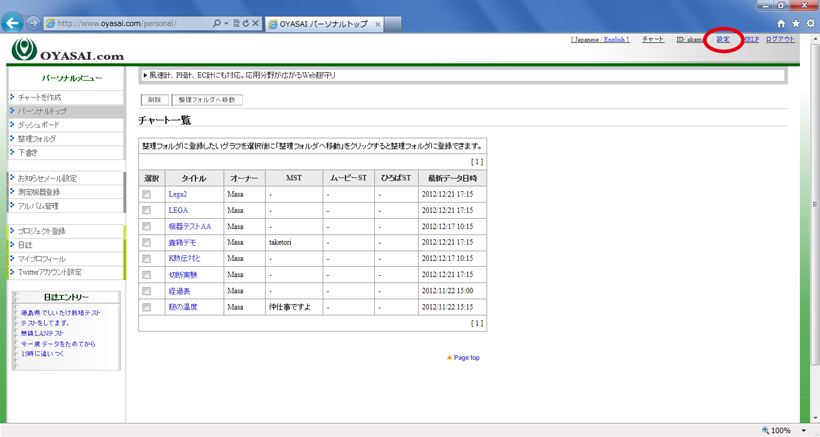This screenshot has height=437, width=820.
Task: Open お知らせメール設定 menu item
Action: tap(47, 178)
